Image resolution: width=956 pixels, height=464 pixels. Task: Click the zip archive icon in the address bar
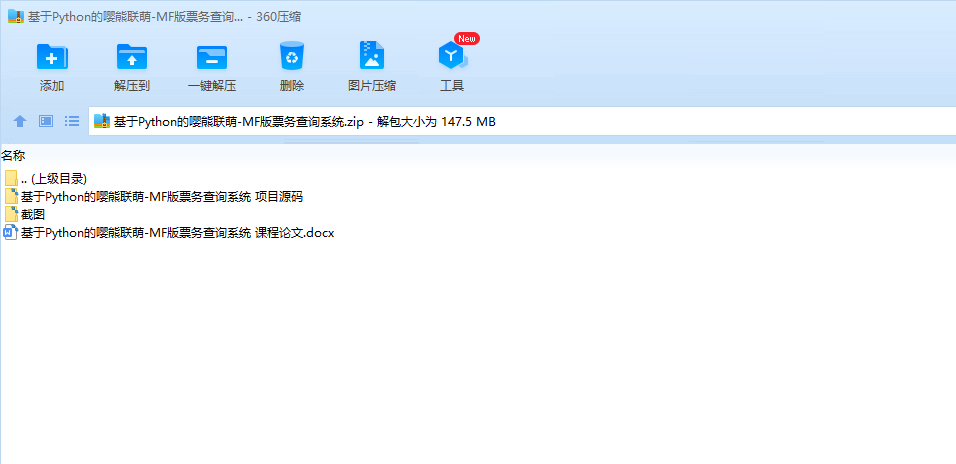tap(102, 121)
